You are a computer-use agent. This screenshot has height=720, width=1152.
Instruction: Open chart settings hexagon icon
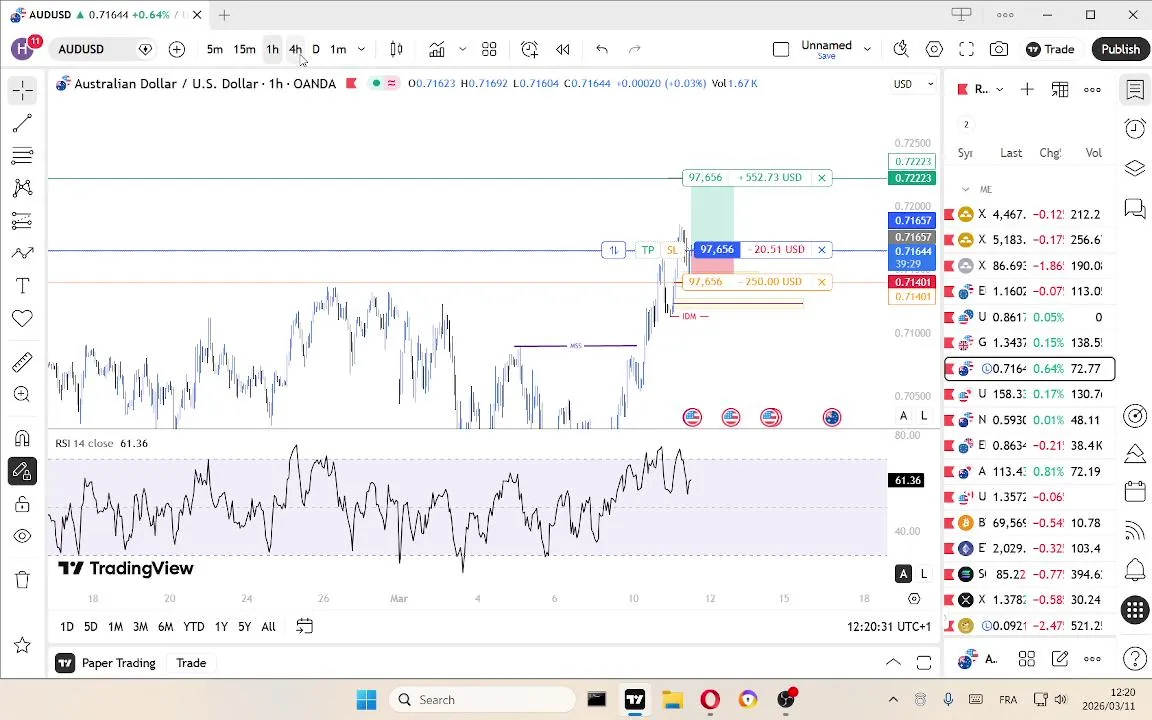(934, 49)
